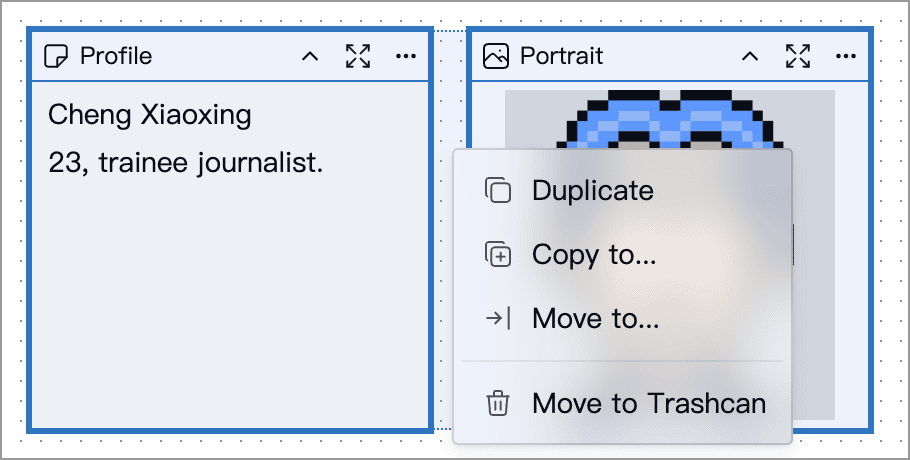The image size is (910, 460).
Task: Expand Portrait card to fullscreen
Action: tap(798, 56)
